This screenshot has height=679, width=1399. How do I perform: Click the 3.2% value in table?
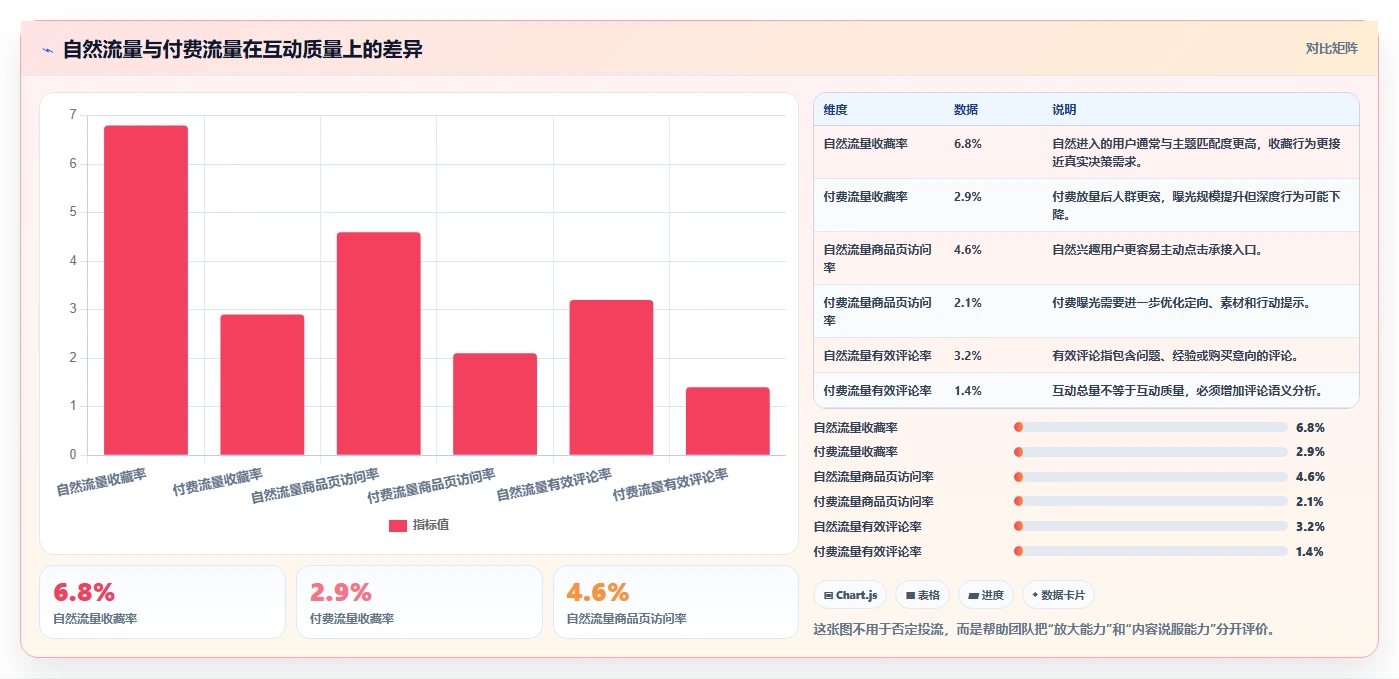pos(968,355)
